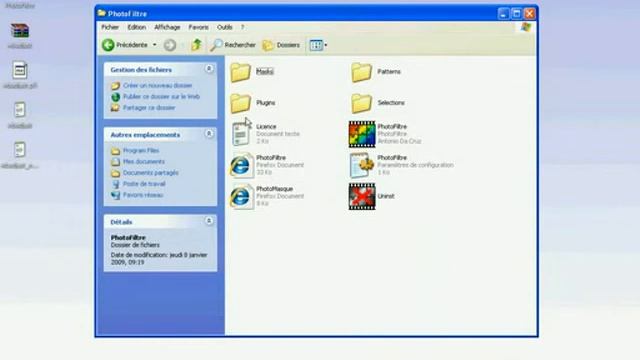This screenshot has height=360, width=640.
Task: Click the greyed Forward arrow button
Action: tap(170, 45)
